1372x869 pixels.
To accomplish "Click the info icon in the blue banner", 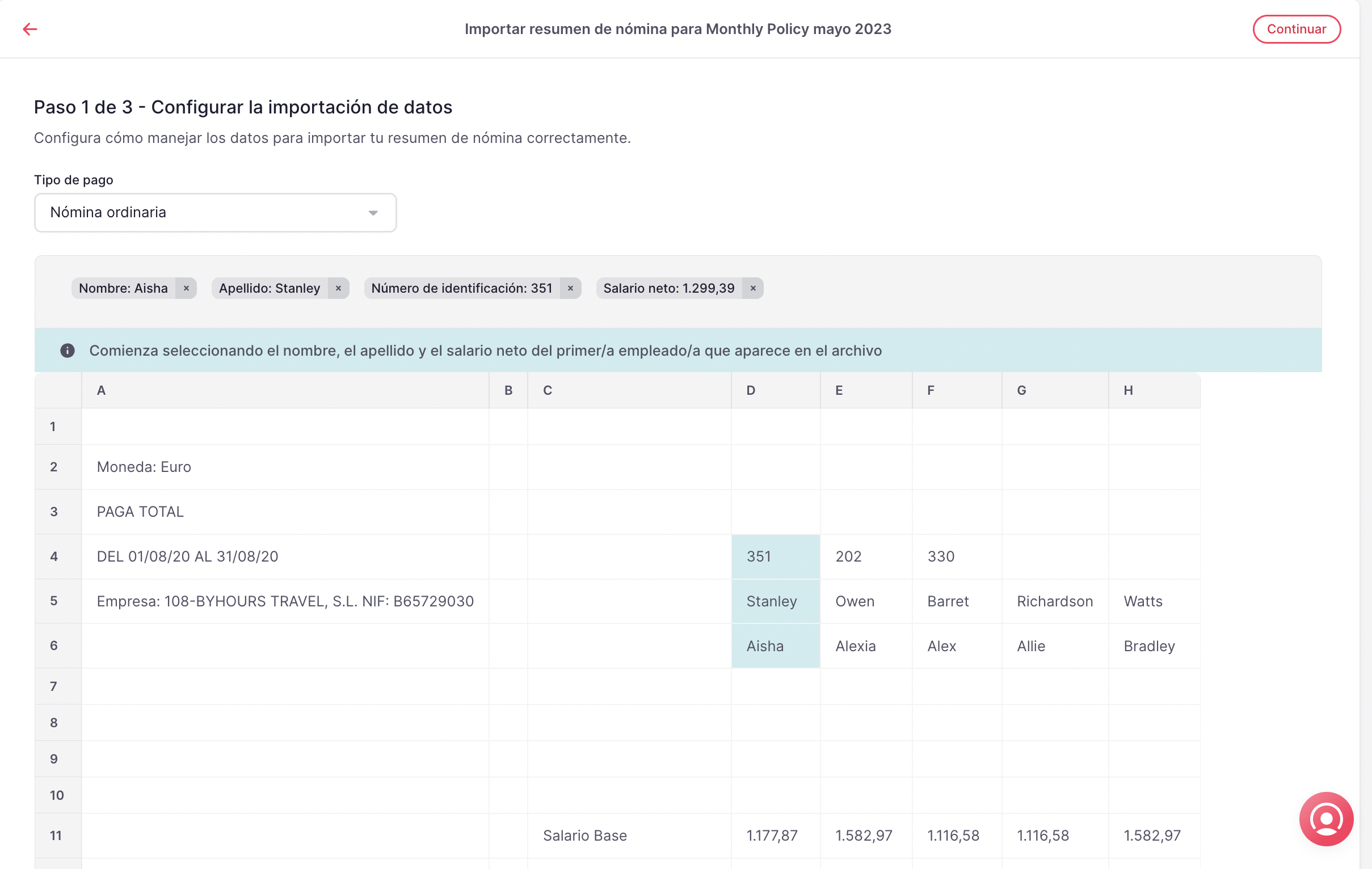I will click(x=67, y=350).
